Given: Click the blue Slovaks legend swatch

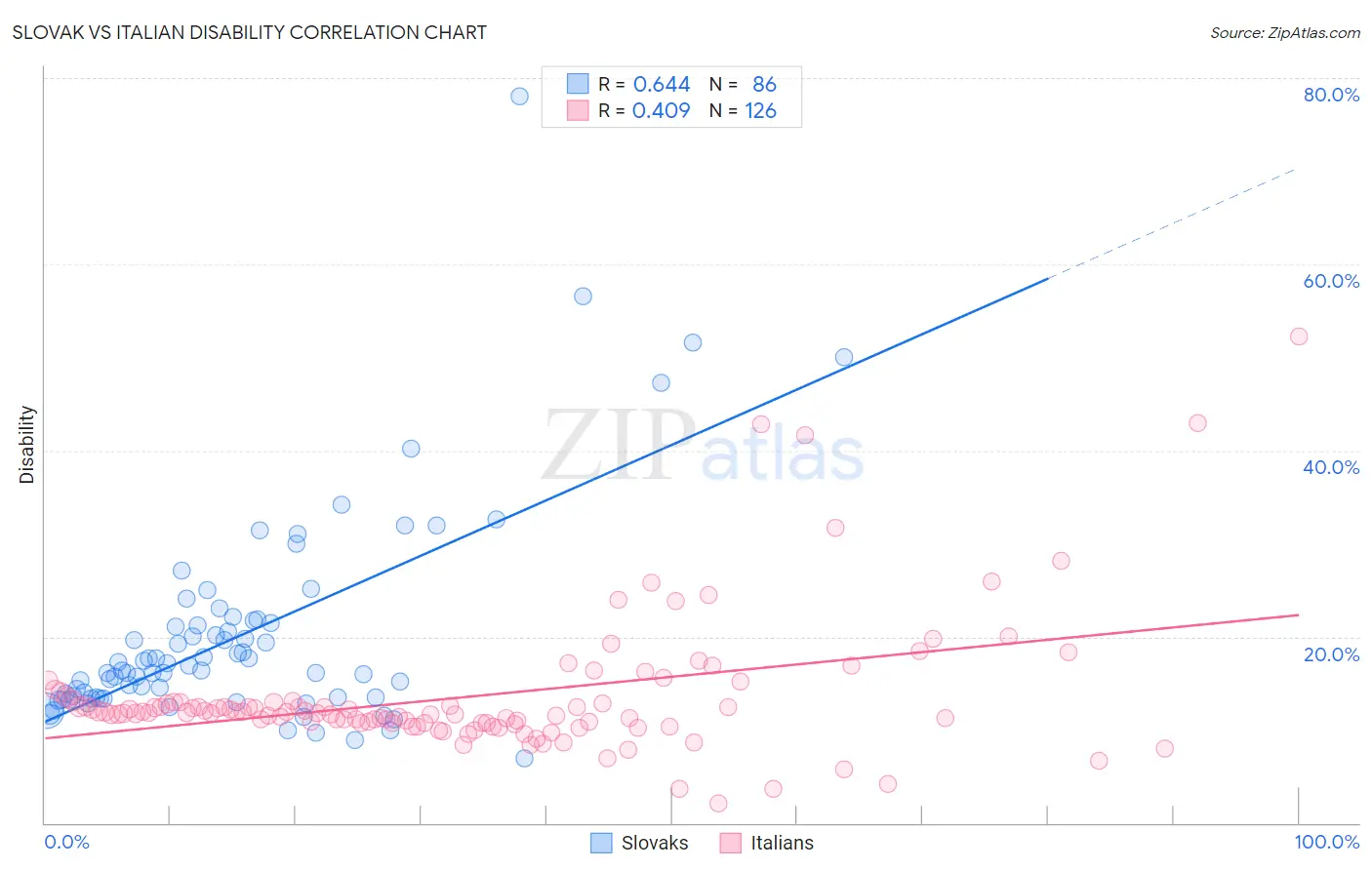Looking at the screenshot, I should (601, 843).
